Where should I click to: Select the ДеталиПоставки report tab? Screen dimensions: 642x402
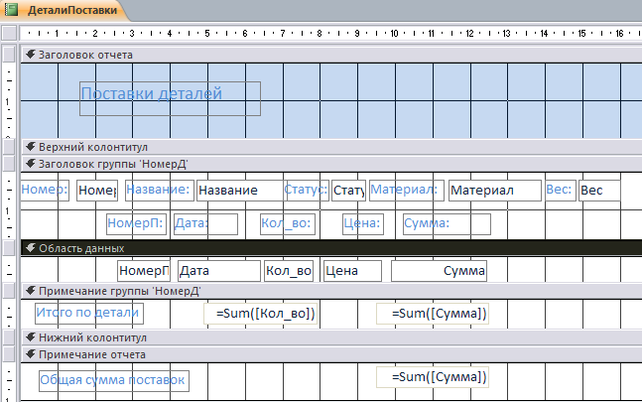[66, 10]
